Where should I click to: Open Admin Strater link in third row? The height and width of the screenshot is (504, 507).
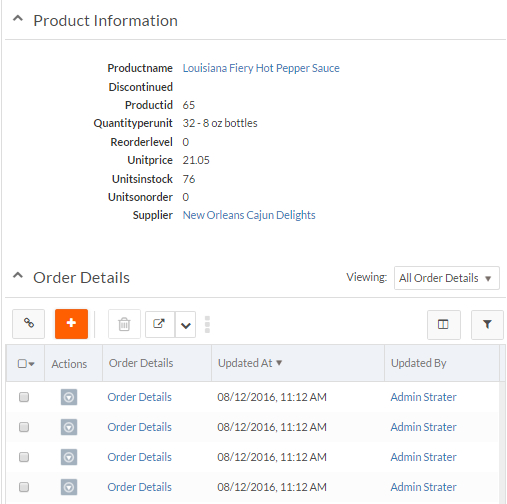[423, 457]
